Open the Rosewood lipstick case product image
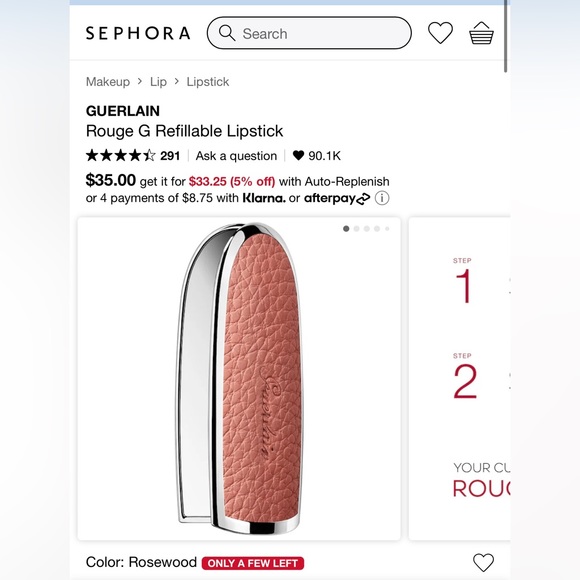The image size is (580, 580). [239, 378]
